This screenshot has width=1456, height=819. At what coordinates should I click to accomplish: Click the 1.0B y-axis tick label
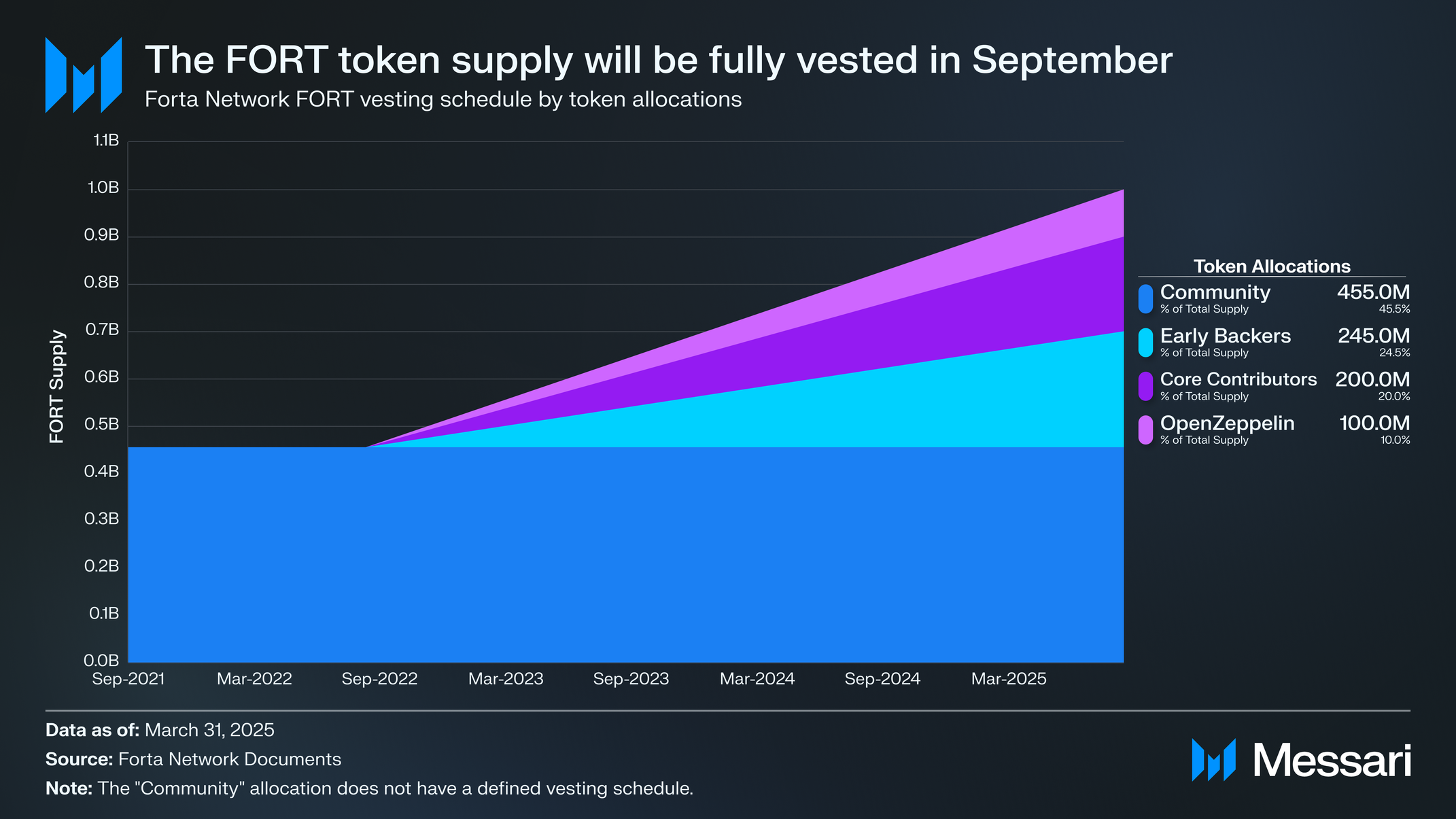[x=103, y=188]
